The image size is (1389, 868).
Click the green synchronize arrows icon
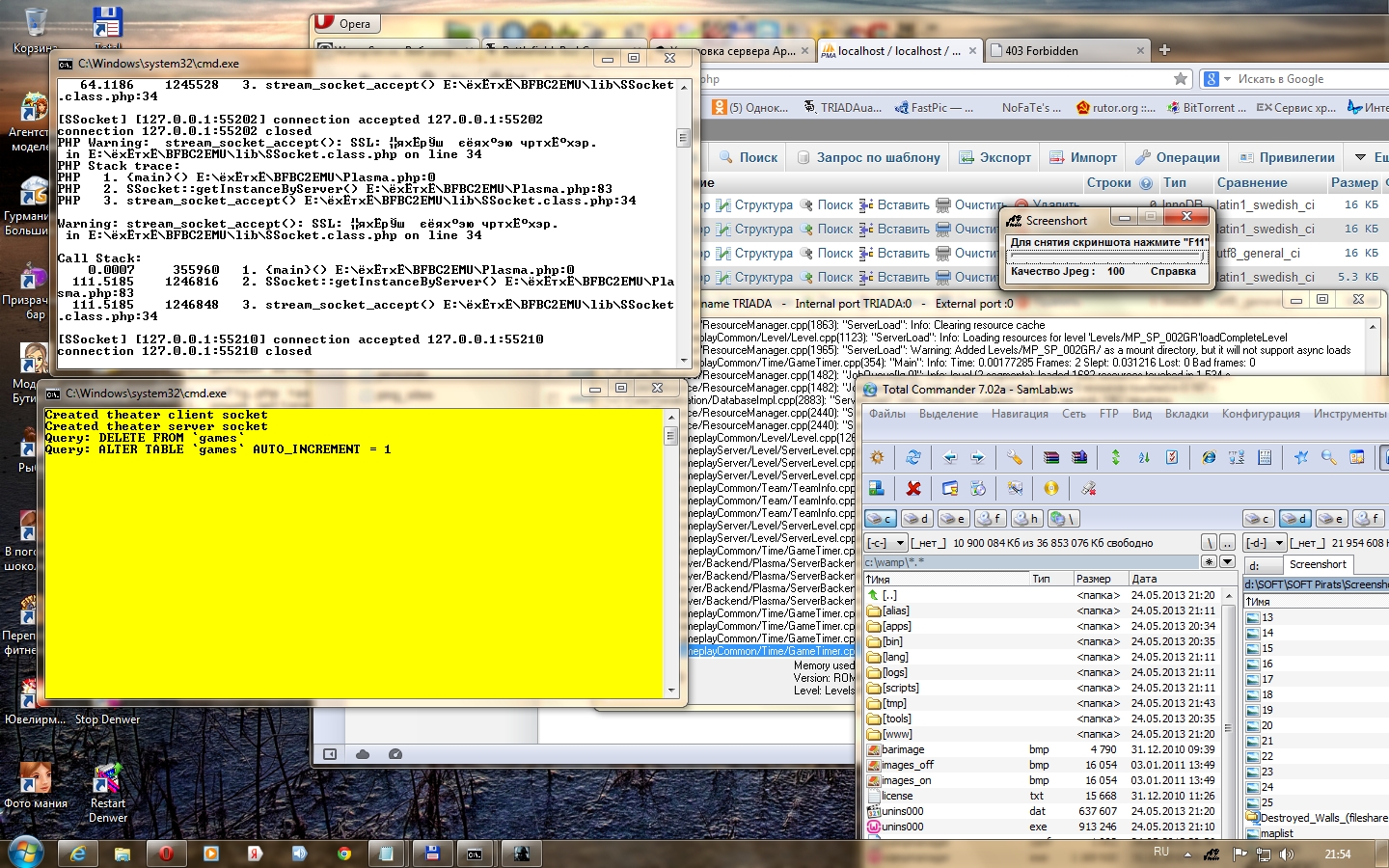[1116, 457]
